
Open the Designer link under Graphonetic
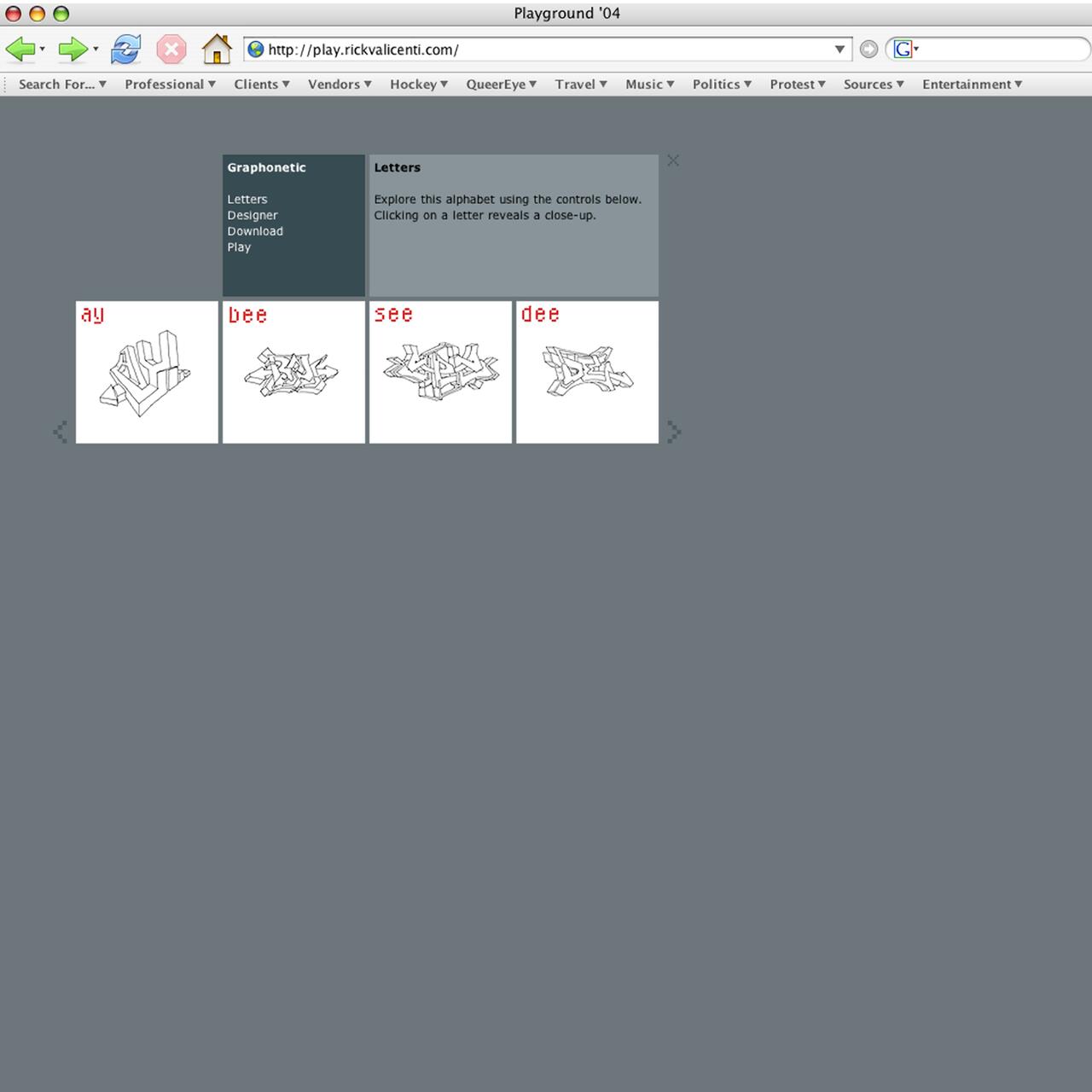[252, 215]
